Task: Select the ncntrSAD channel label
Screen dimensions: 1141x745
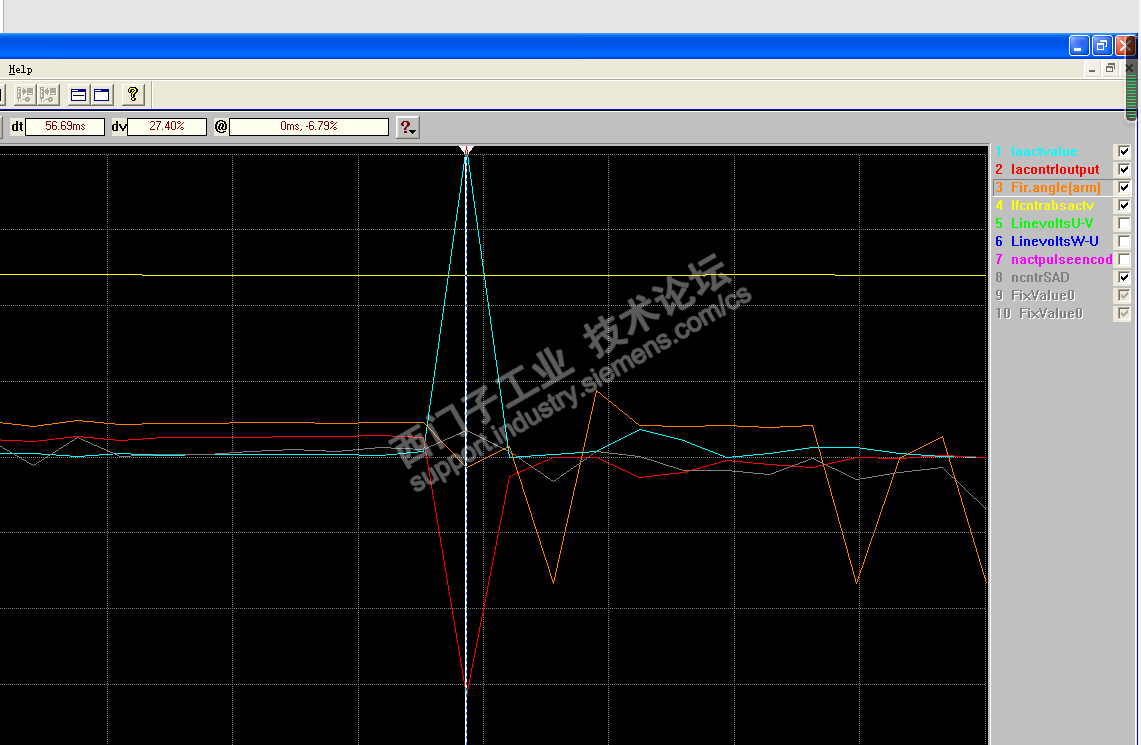Action: tap(1040, 277)
